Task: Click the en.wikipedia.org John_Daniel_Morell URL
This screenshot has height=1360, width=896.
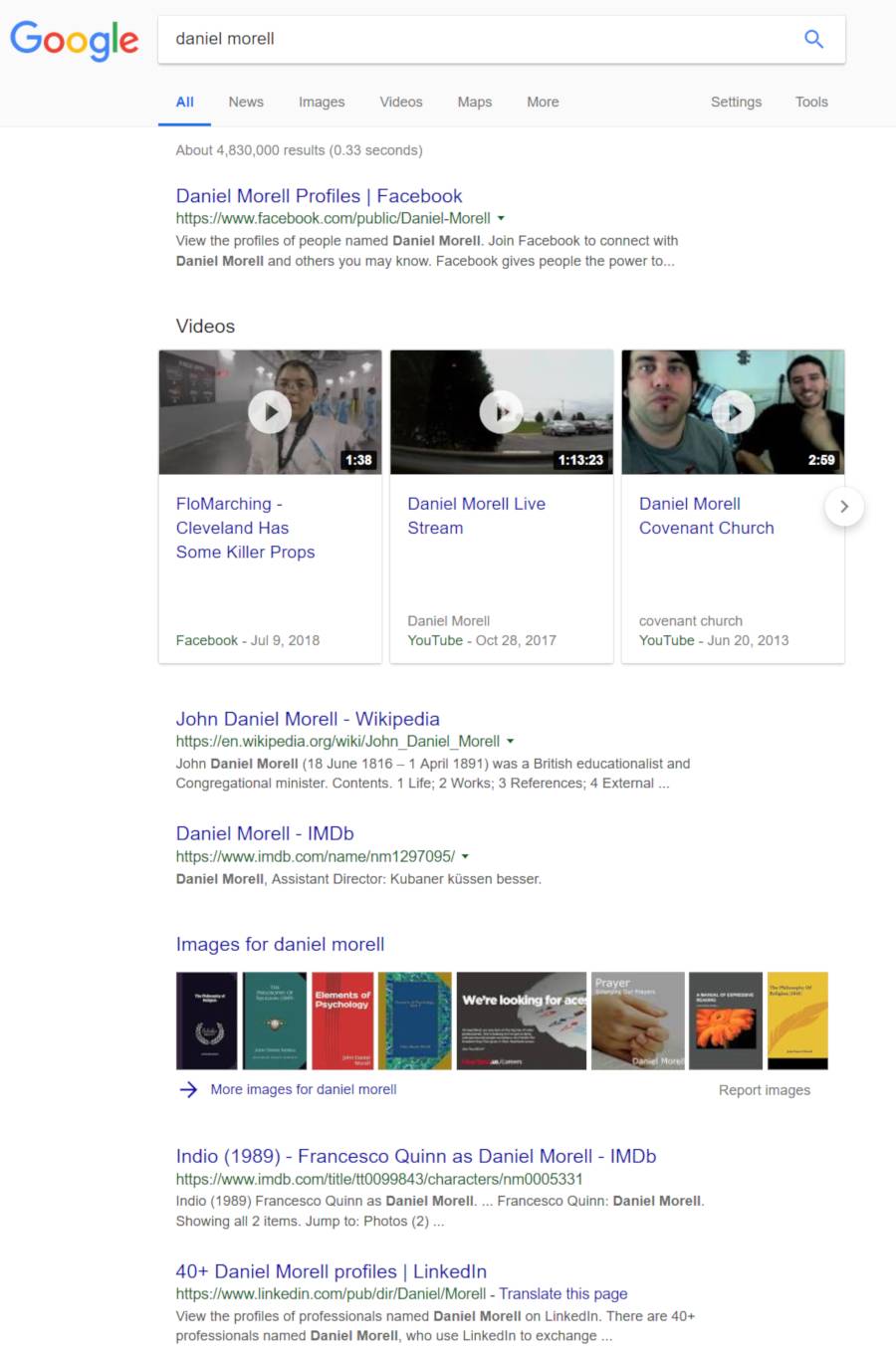Action: click(337, 741)
